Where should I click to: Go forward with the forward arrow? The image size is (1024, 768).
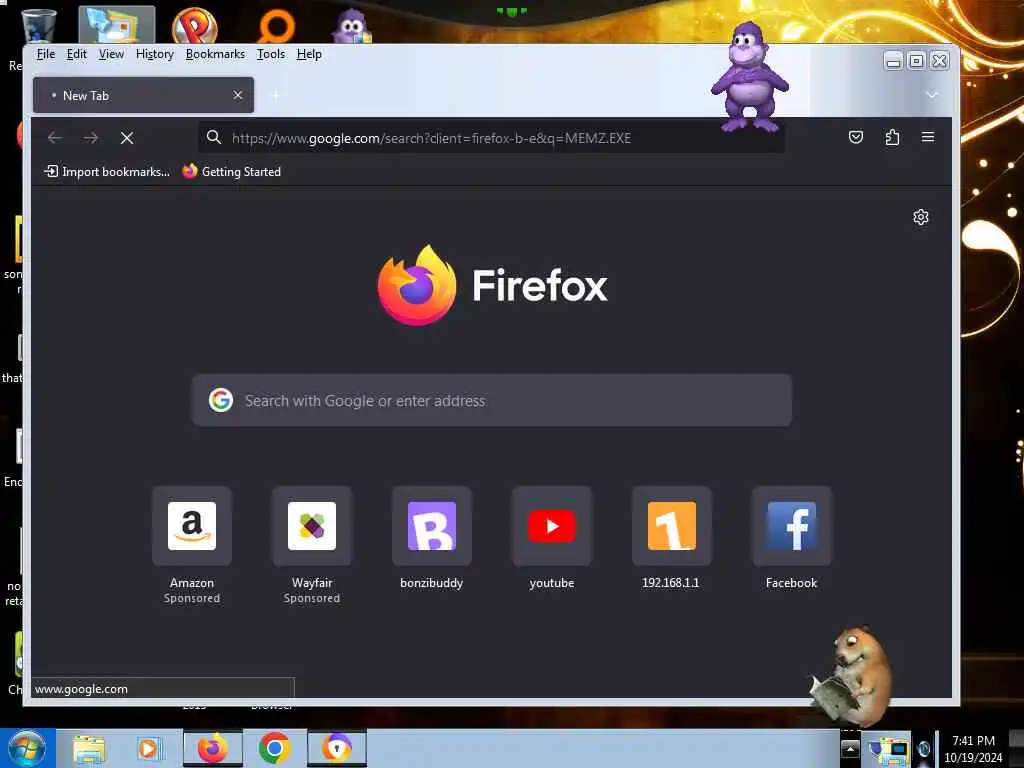coord(91,138)
